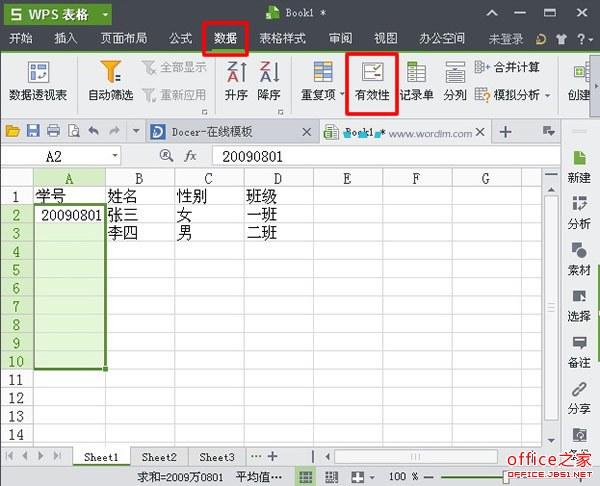This screenshot has height=486, width=600.
Task: Expand the 重复项 dropdown arrow
Action: coord(342,94)
